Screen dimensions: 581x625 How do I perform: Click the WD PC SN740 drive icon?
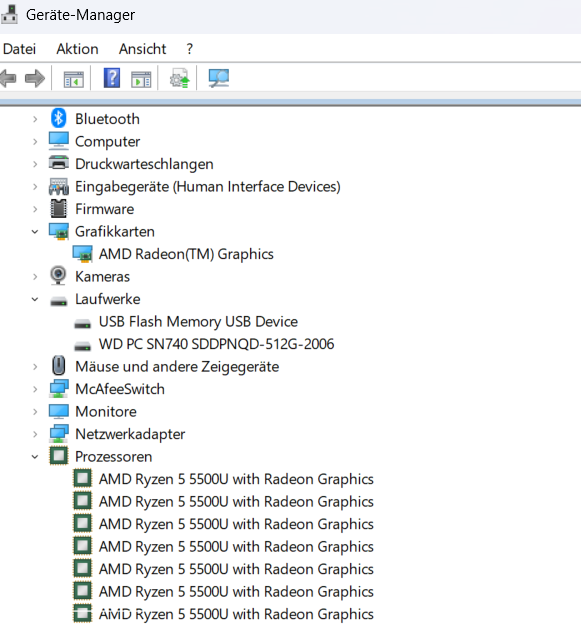click(x=82, y=346)
